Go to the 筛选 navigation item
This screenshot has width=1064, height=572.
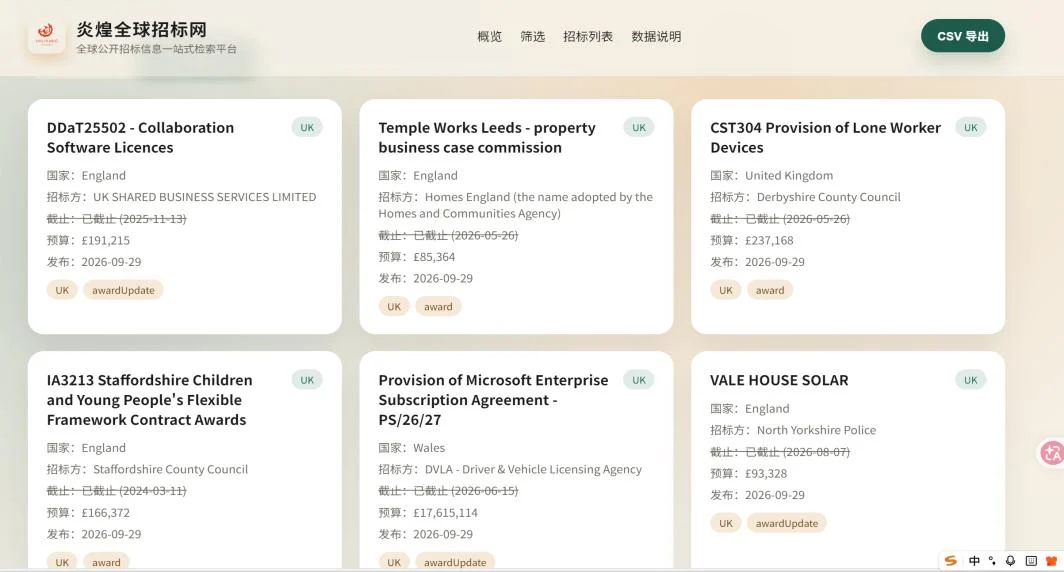(x=533, y=37)
